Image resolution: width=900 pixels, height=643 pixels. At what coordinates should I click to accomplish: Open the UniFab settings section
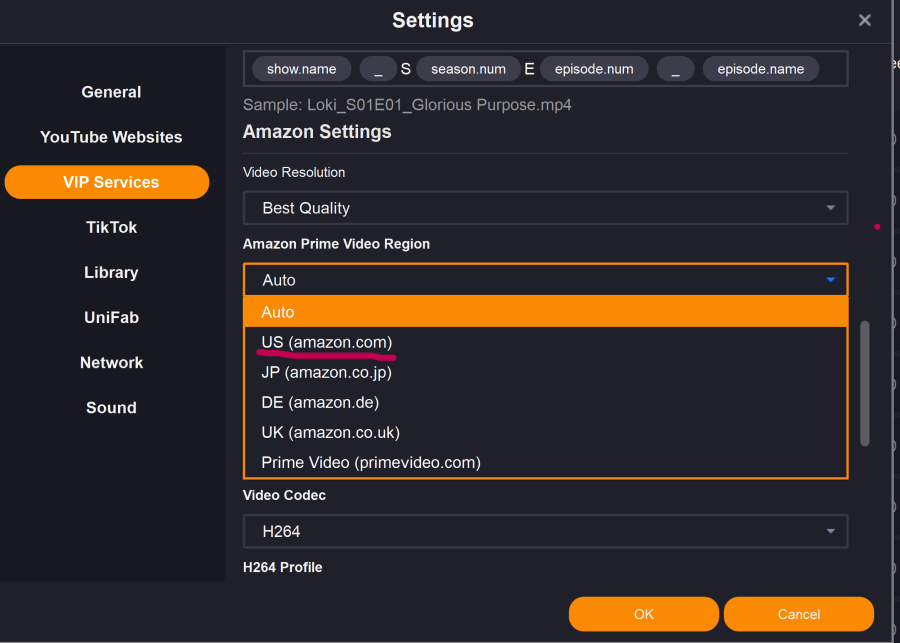point(111,317)
